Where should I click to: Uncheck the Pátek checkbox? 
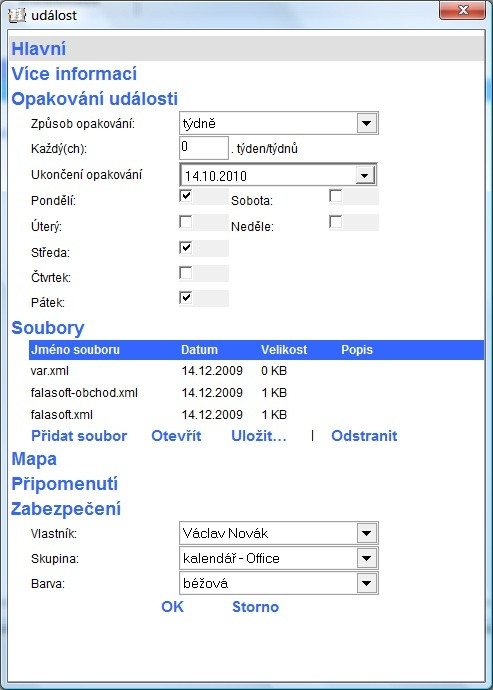tap(186, 298)
